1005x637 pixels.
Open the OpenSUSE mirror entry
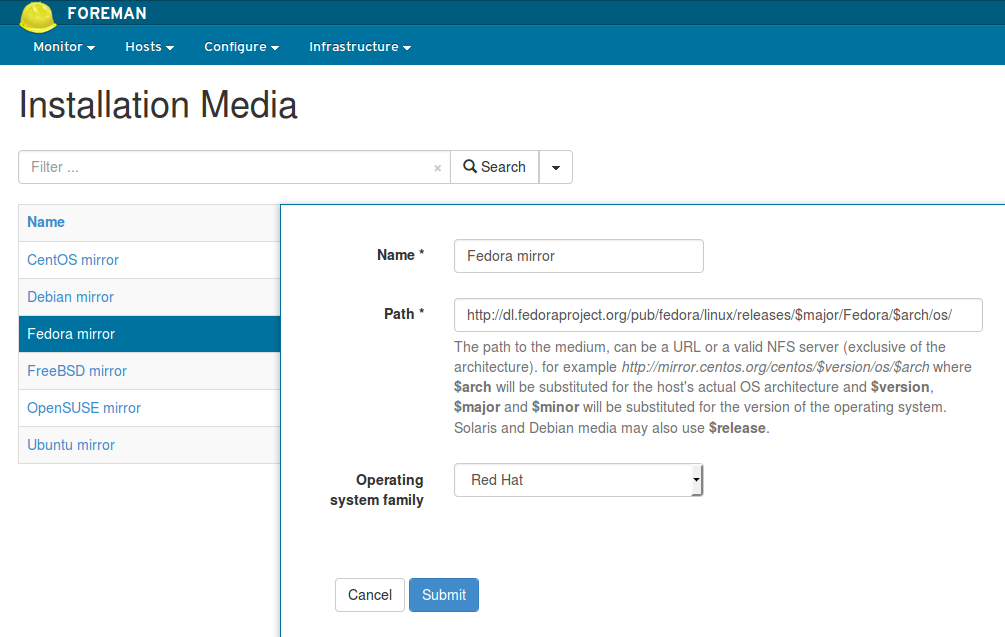click(x=84, y=408)
